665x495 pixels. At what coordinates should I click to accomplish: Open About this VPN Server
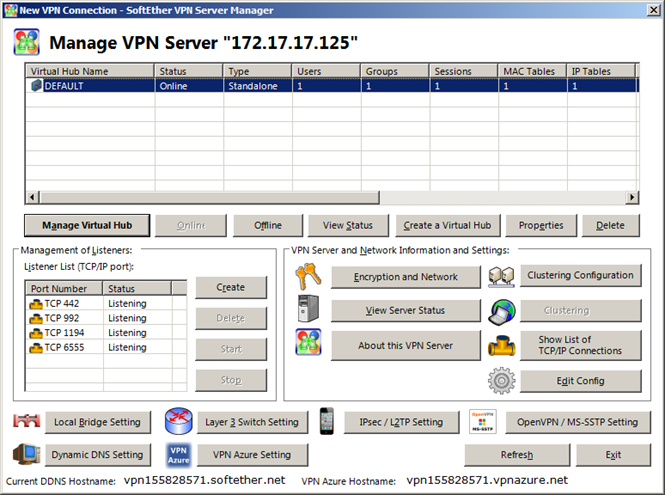coord(406,345)
